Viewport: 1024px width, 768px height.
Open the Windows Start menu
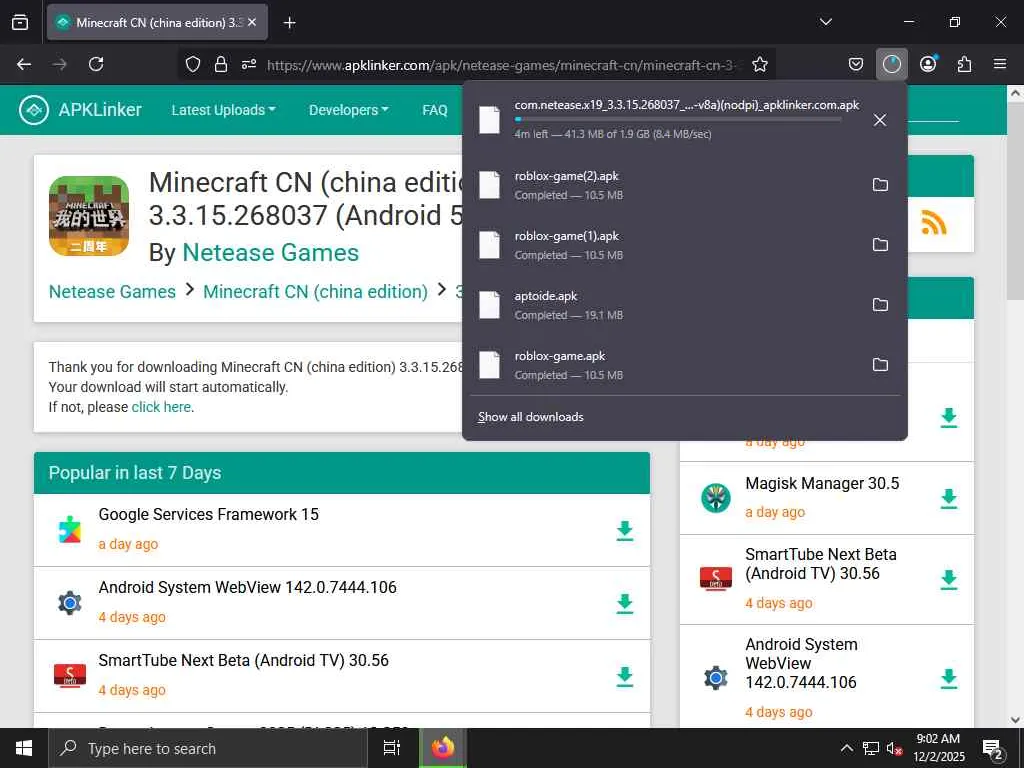point(24,748)
